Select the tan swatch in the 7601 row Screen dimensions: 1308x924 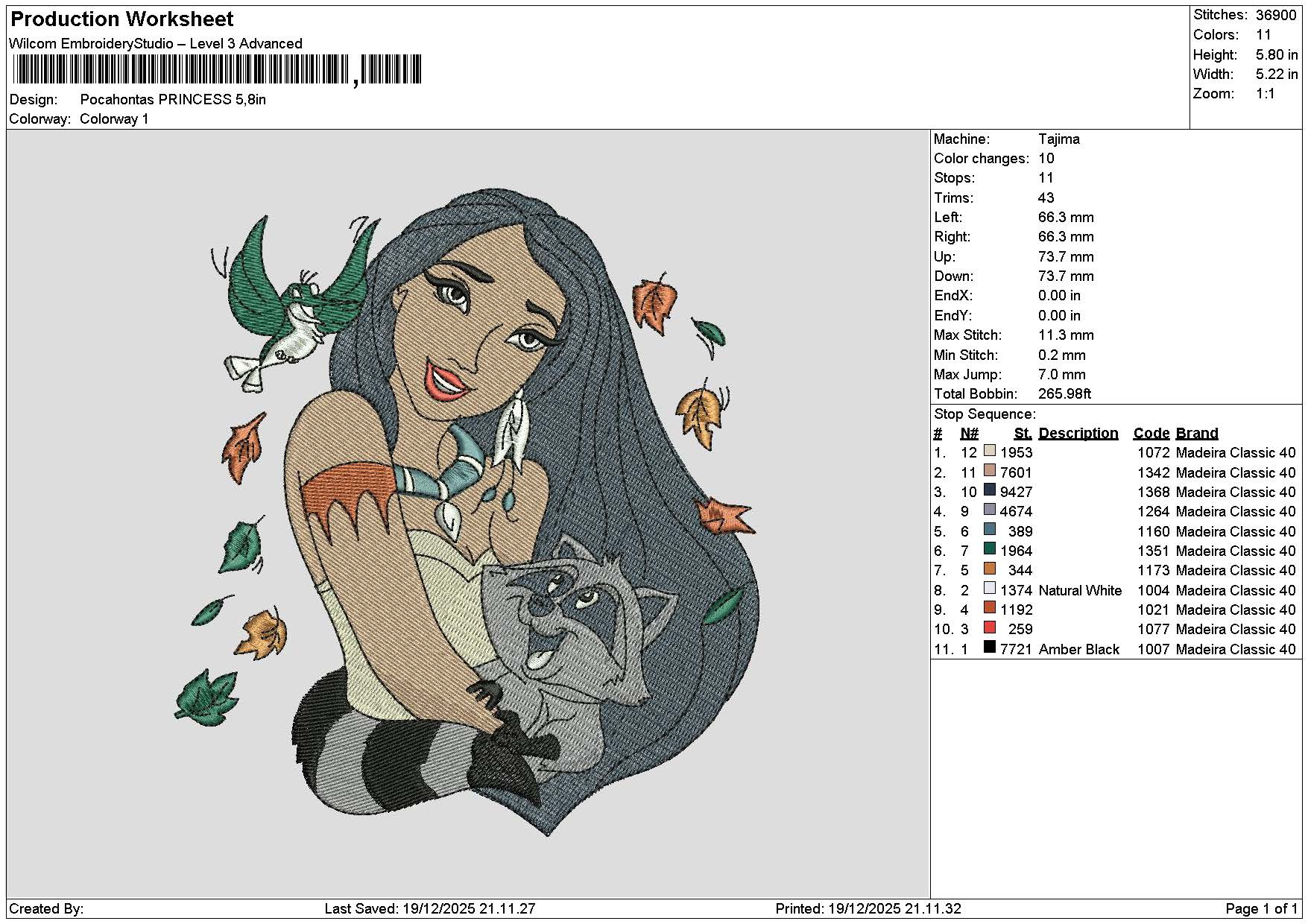point(990,470)
